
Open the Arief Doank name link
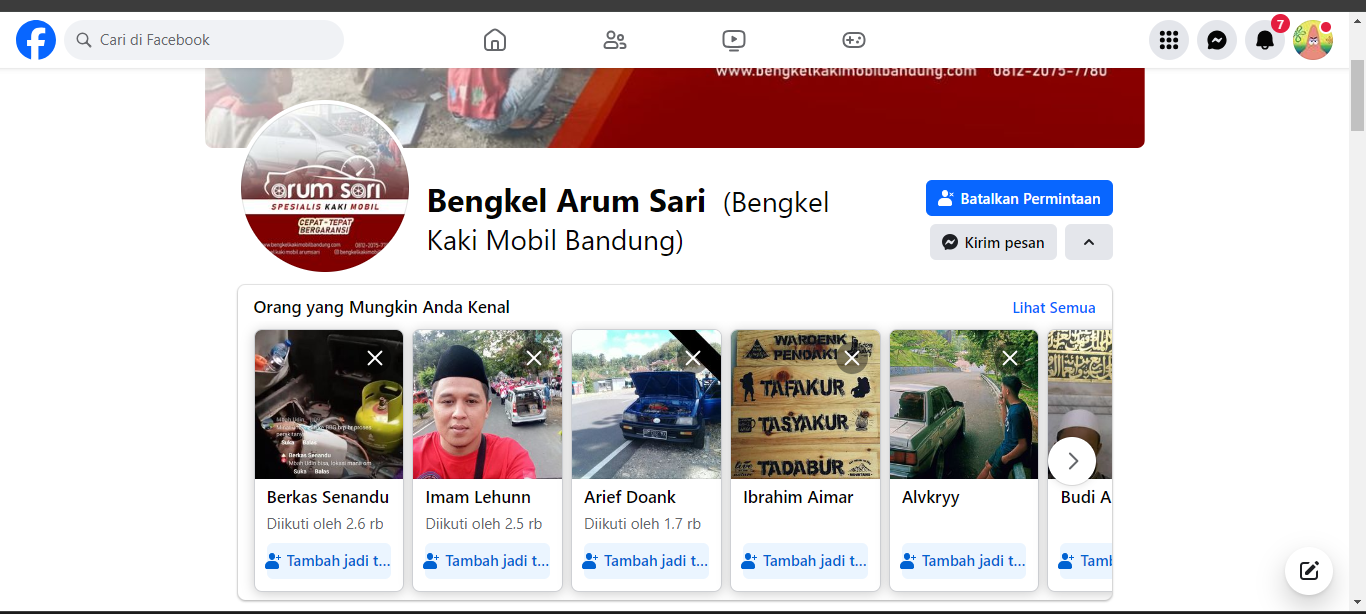[630, 497]
